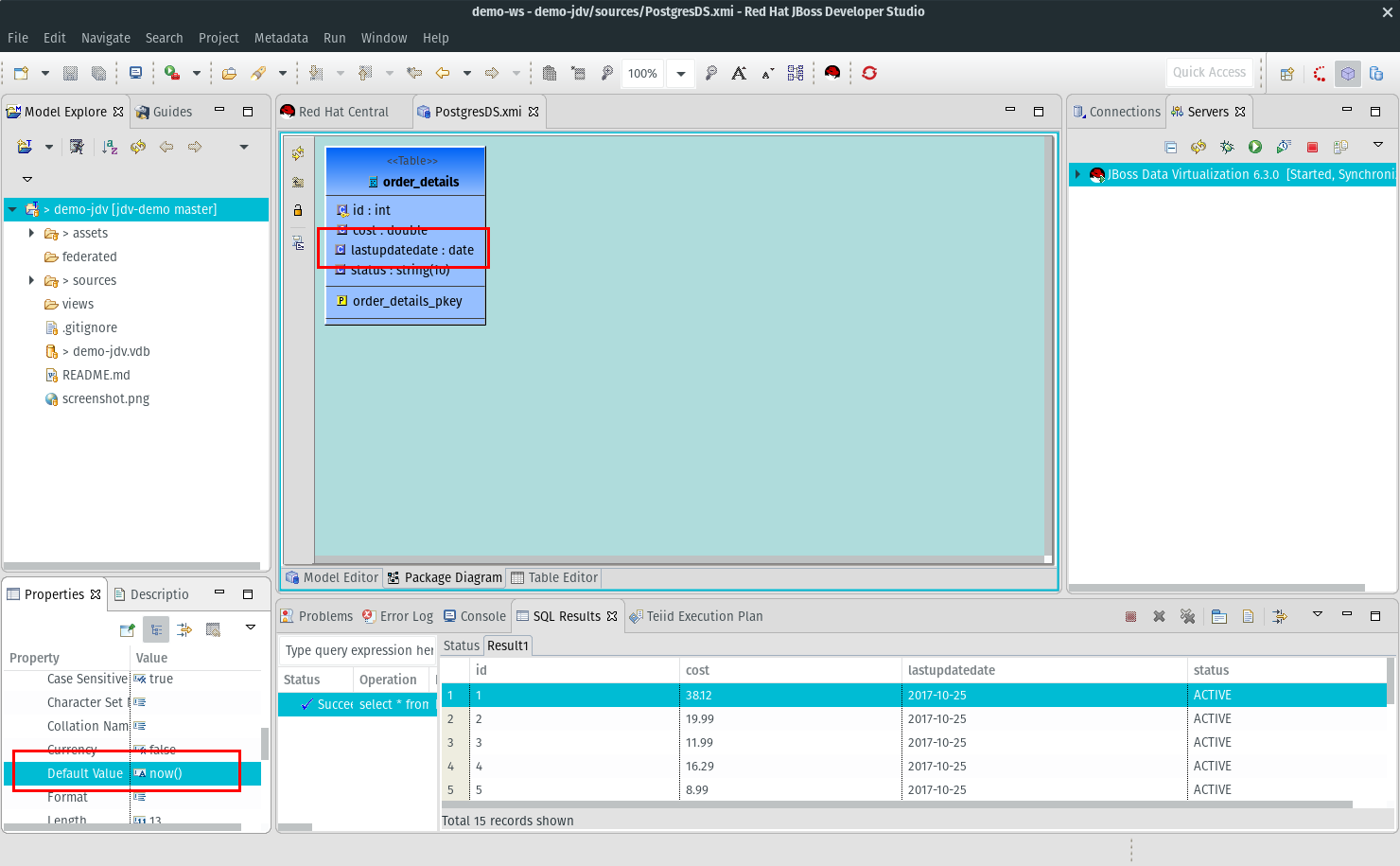Viewport: 1400px width, 866px height.
Task: Click the lock icon in diagram side toolbar
Action: [298, 210]
